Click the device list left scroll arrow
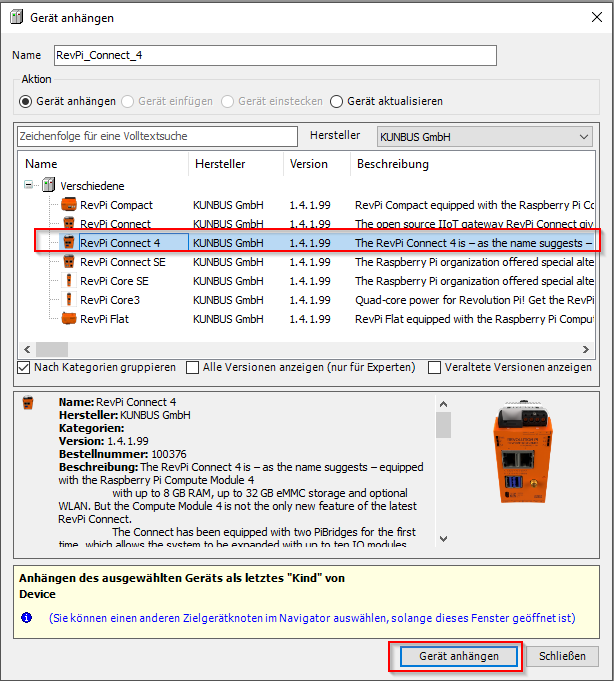Viewport: 614px width, 681px height. click(27, 349)
